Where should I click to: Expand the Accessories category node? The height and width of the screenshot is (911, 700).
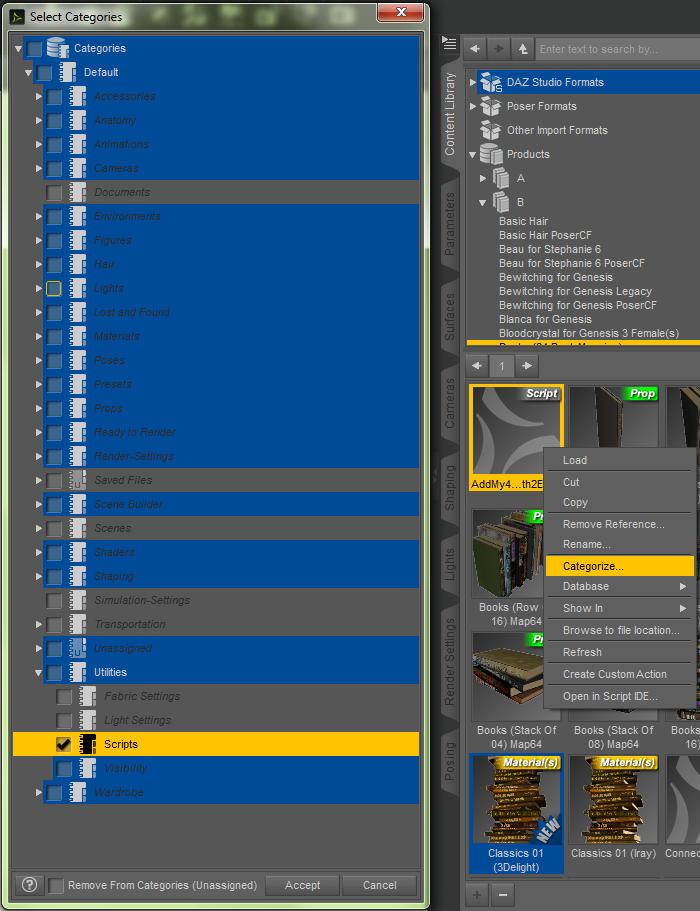(x=38, y=96)
